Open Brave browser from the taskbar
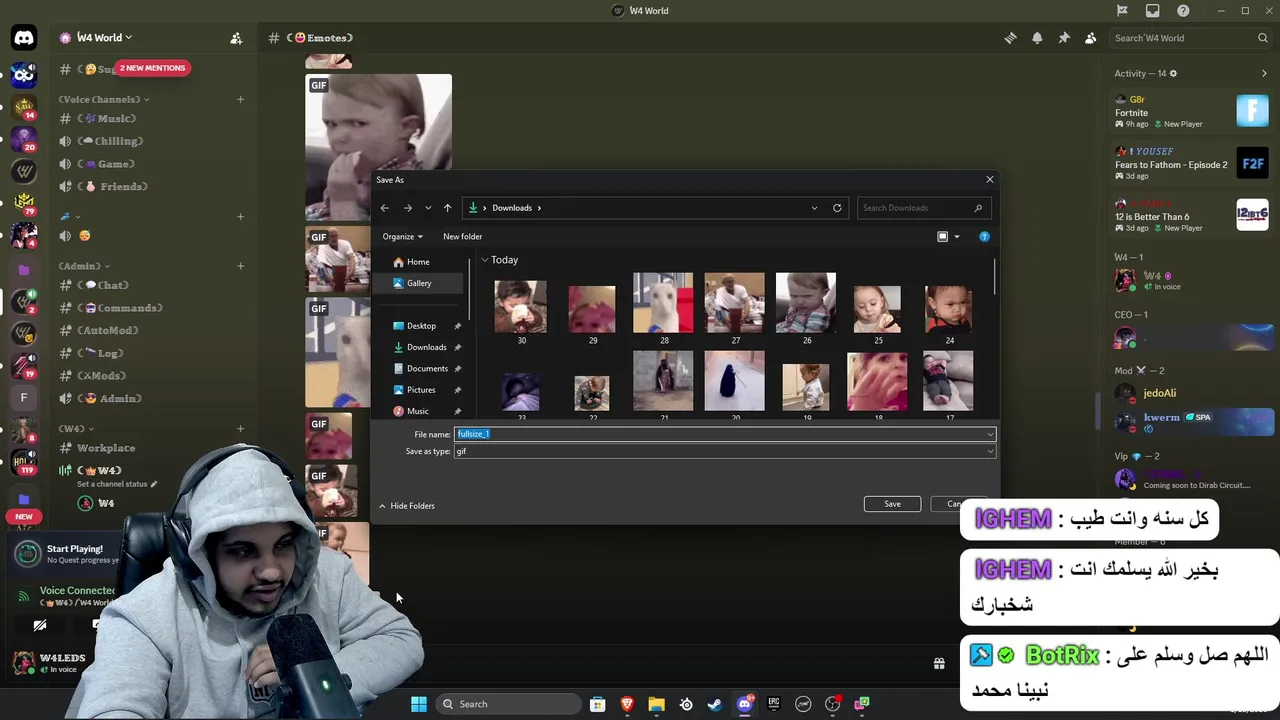Screen dimensions: 1280x720 (x=627, y=704)
